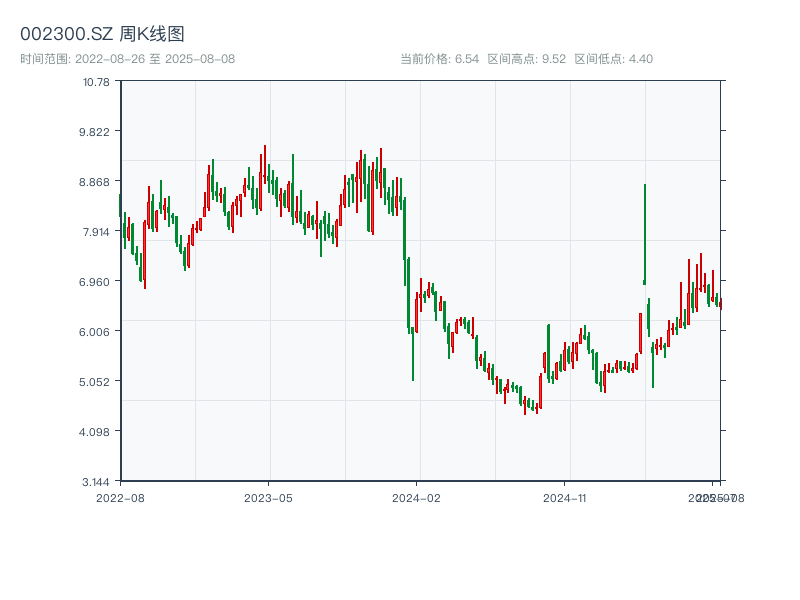Click the y-axis value 3.144
Viewport: 800px width, 600px height.
pos(95,482)
